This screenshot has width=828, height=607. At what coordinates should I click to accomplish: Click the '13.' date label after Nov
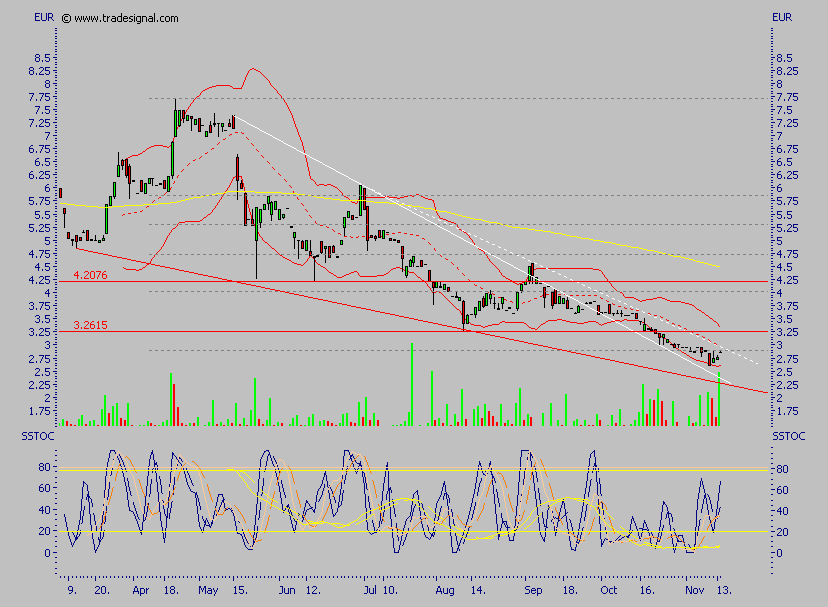724,590
